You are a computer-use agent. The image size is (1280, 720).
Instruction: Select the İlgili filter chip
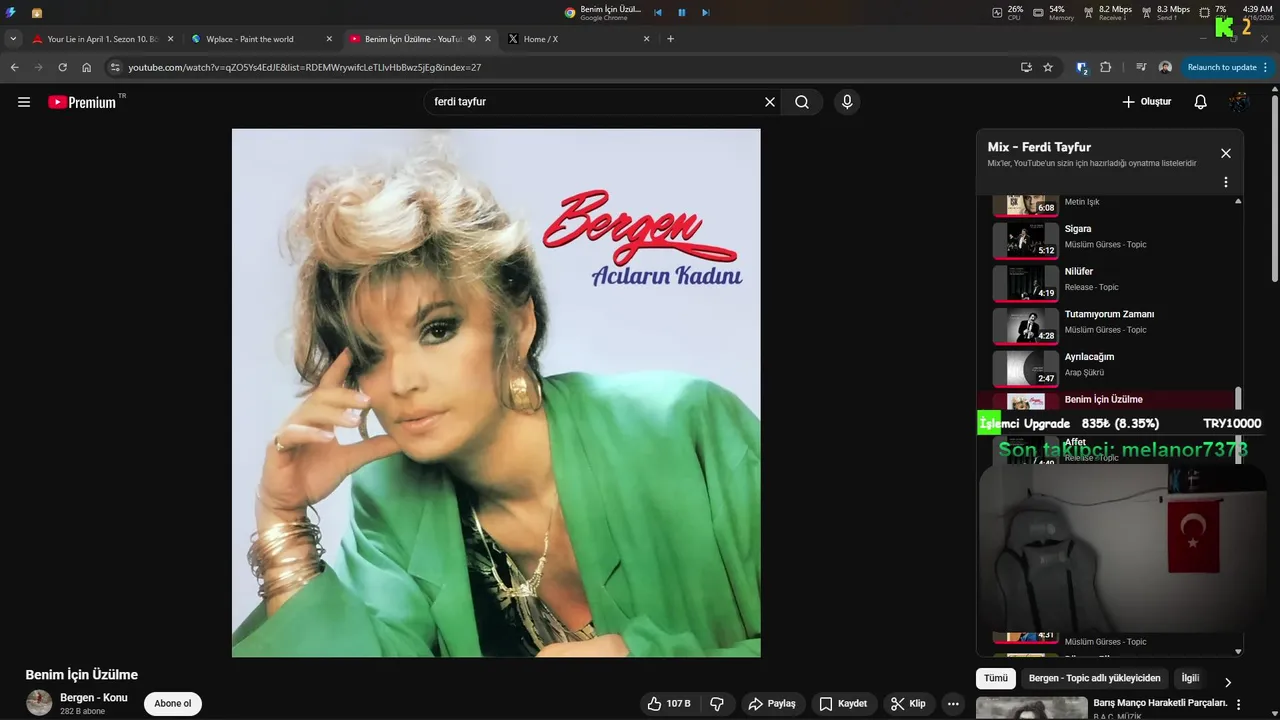coord(1190,678)
